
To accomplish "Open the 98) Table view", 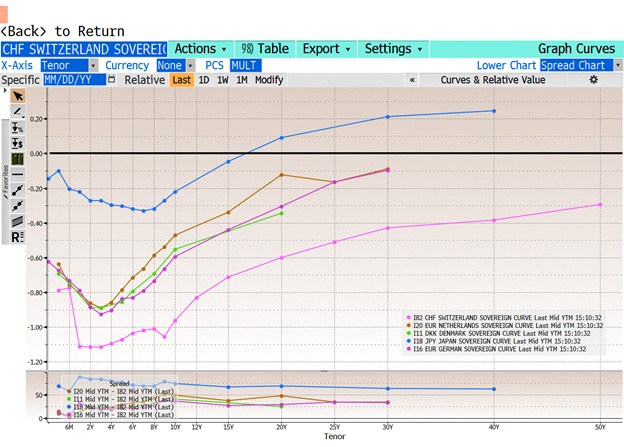I will pyautogui.click(x=265, y=49).
